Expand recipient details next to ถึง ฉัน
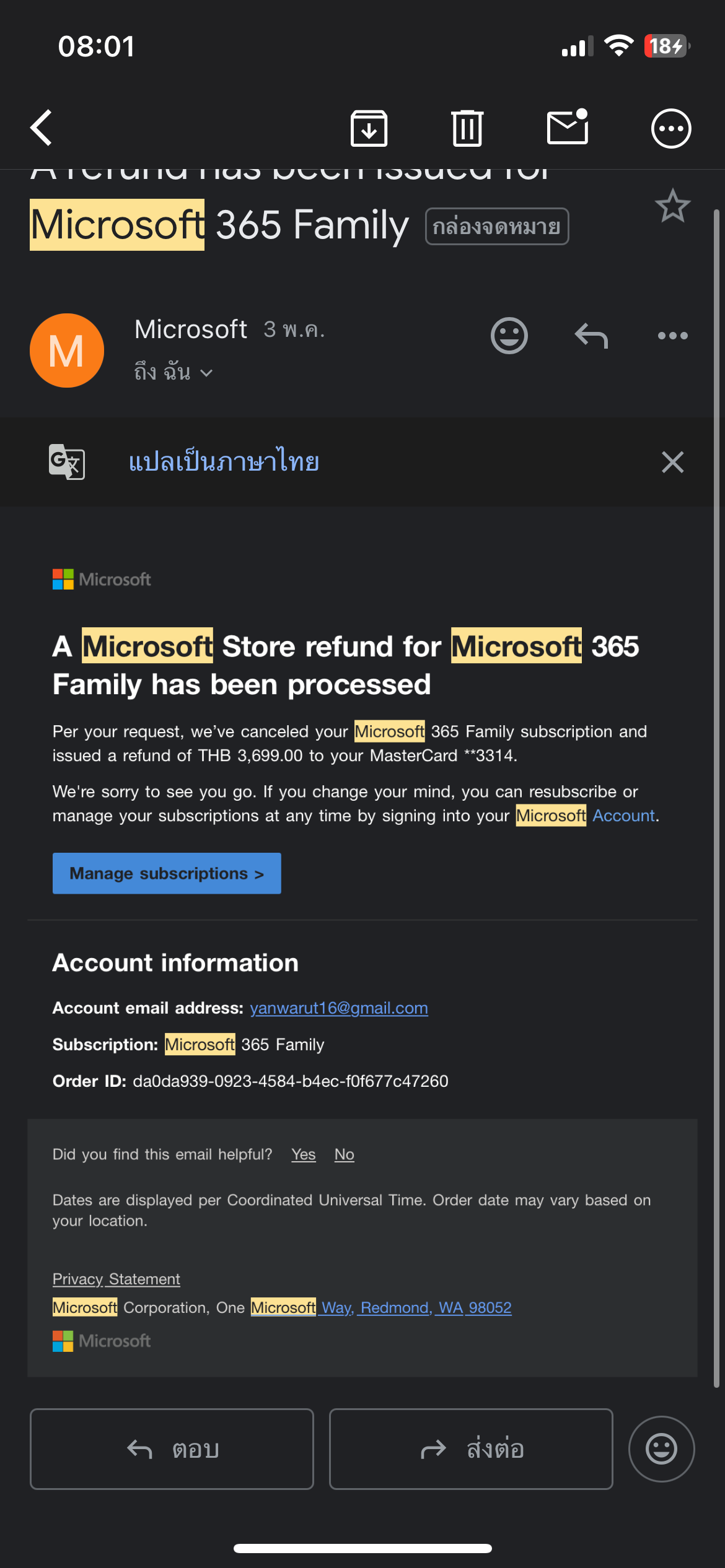The image size is (725, 1568). (206, 372)
